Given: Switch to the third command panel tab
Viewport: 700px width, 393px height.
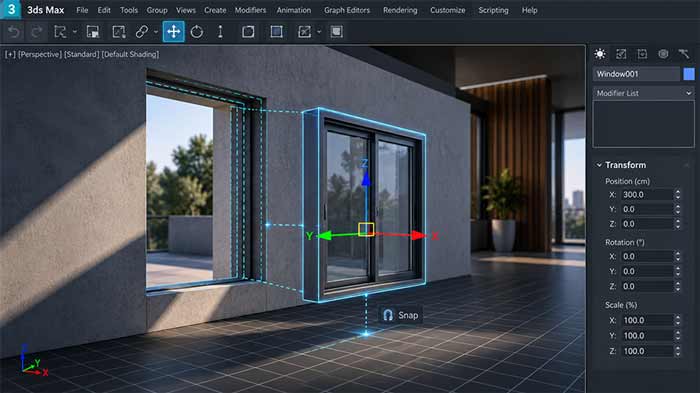Looking at the screenshot, I should [642, 54].
